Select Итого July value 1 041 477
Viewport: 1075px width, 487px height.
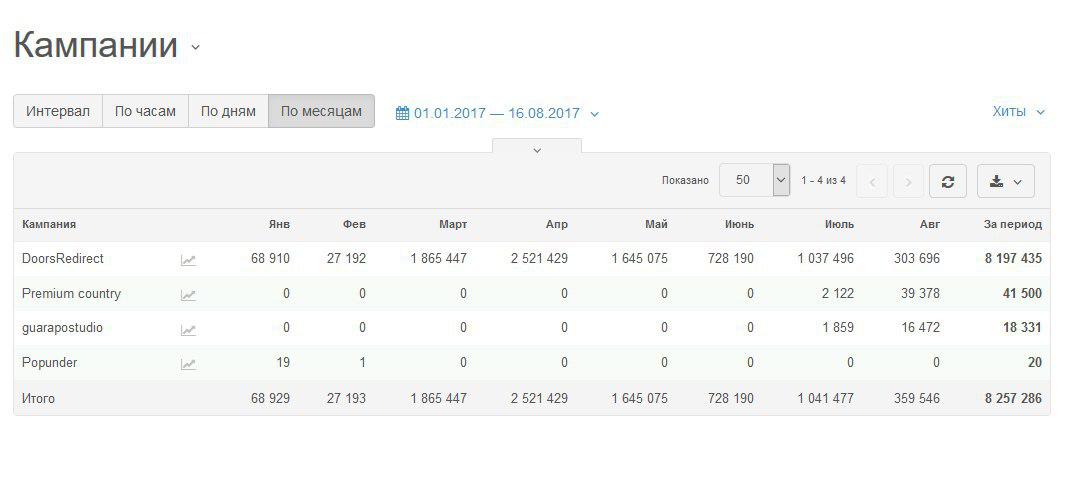[825, 398]
